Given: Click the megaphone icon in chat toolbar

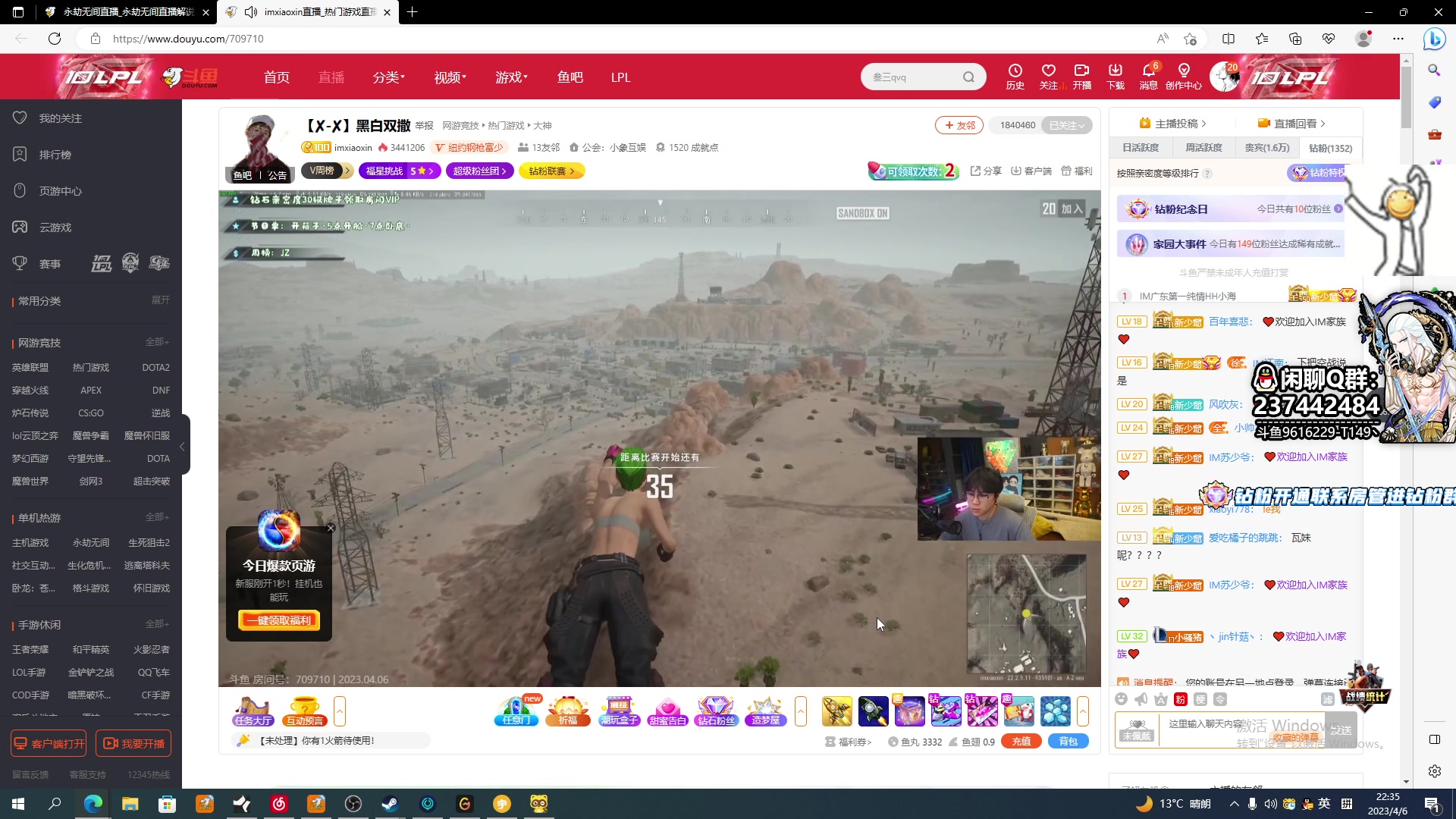Looking at the screenshot, I should coord(1141,699).
